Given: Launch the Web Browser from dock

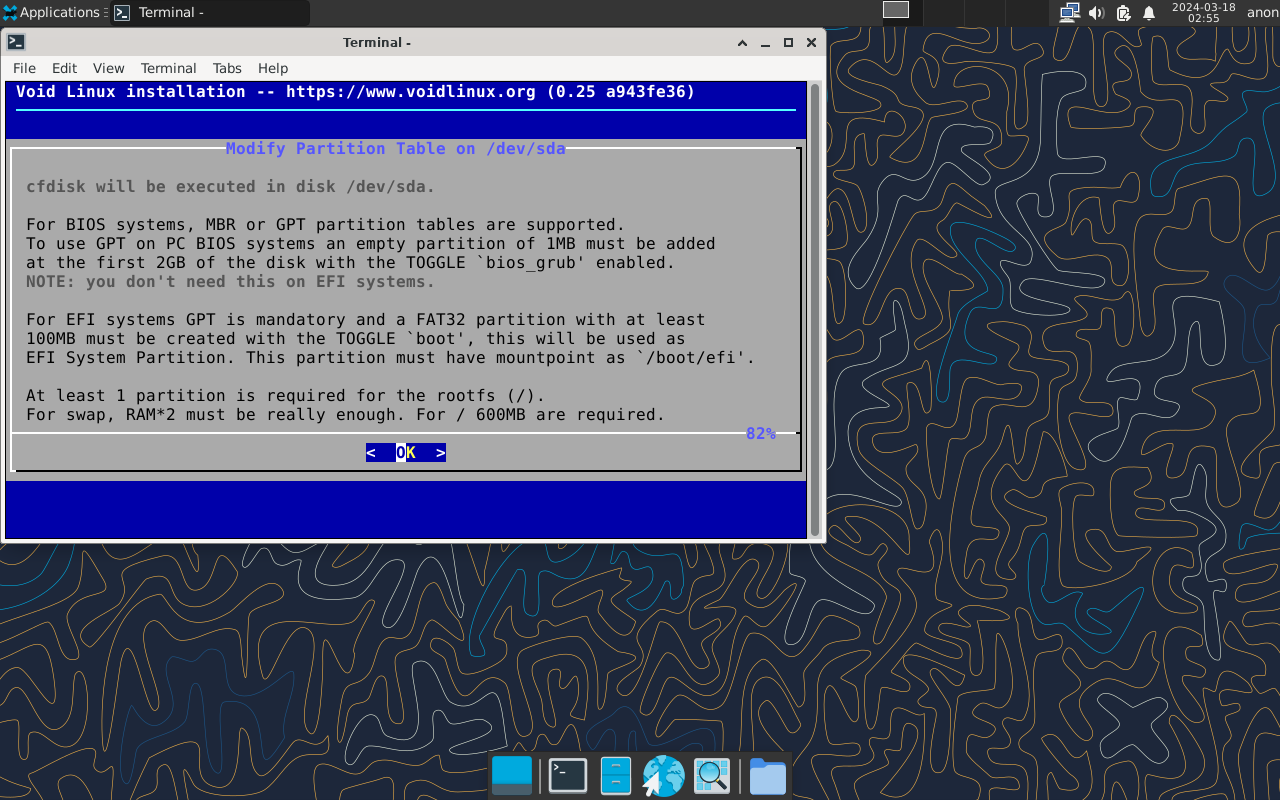Looking at the screenshot, I should coord(664,776).
